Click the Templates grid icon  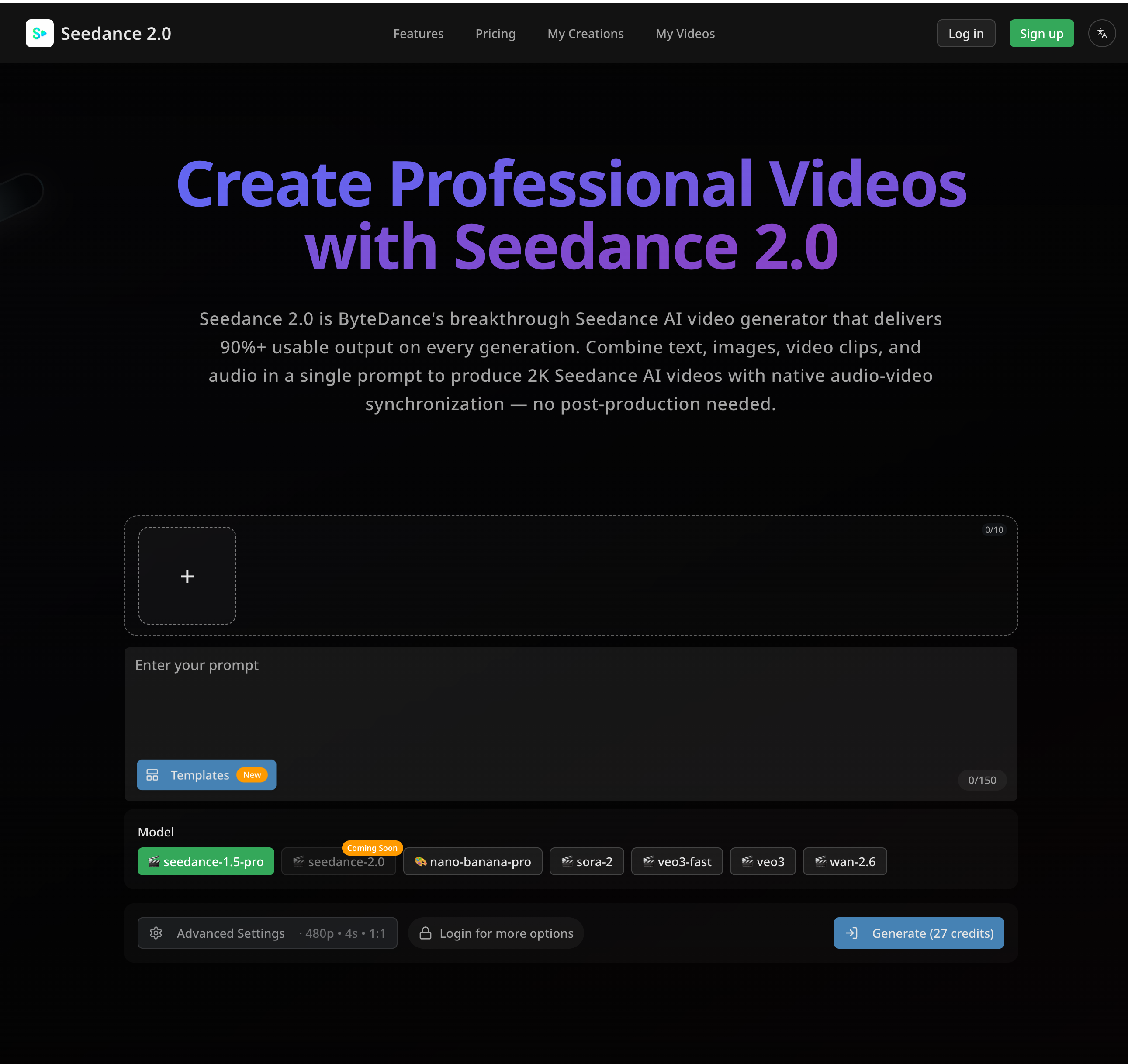pyautogui.click(x=152, y=775)
